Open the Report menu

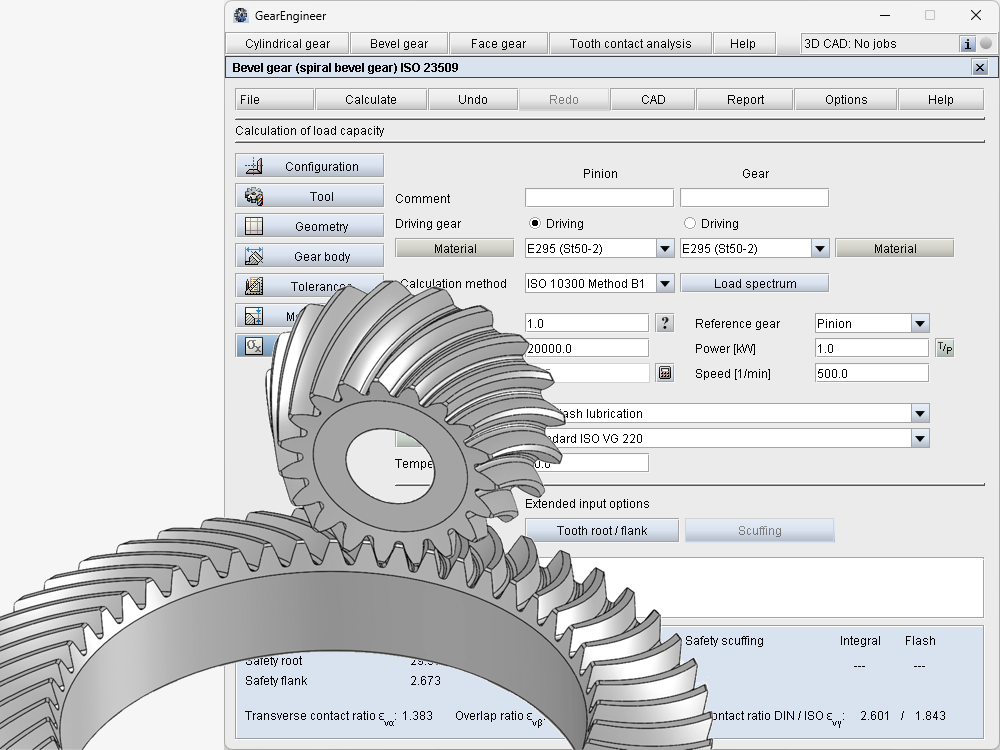click(x=745, y=99)
